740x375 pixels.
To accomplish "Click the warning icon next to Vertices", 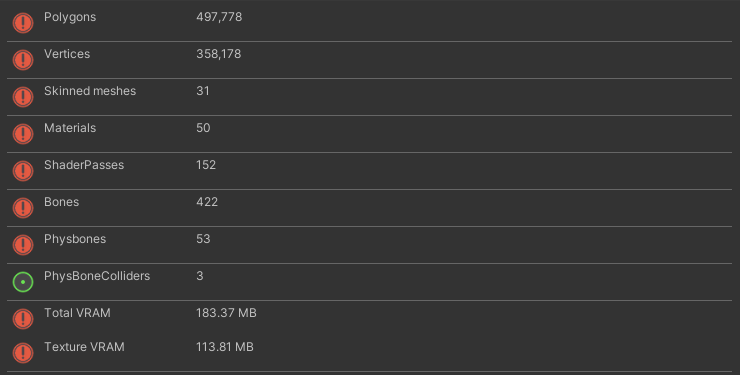I will [23, 60].
